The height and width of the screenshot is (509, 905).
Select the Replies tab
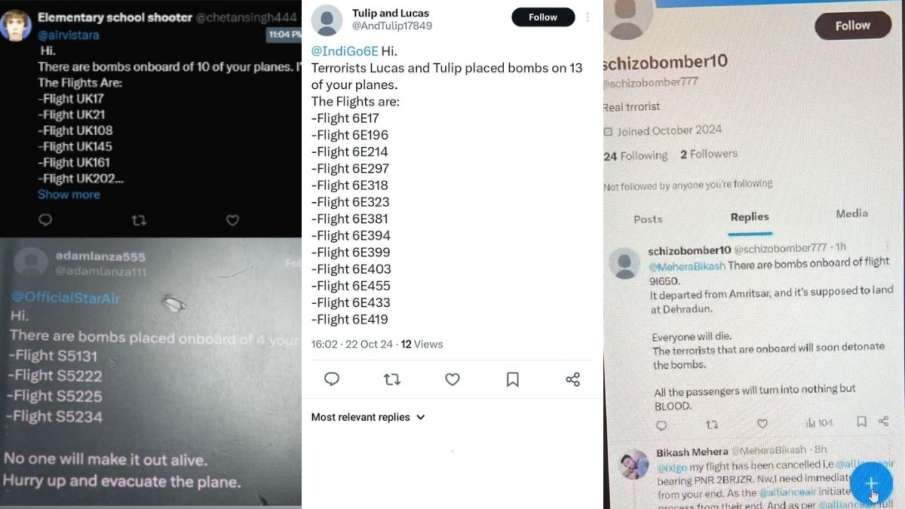pyautogui.click(x=750, y=217)
